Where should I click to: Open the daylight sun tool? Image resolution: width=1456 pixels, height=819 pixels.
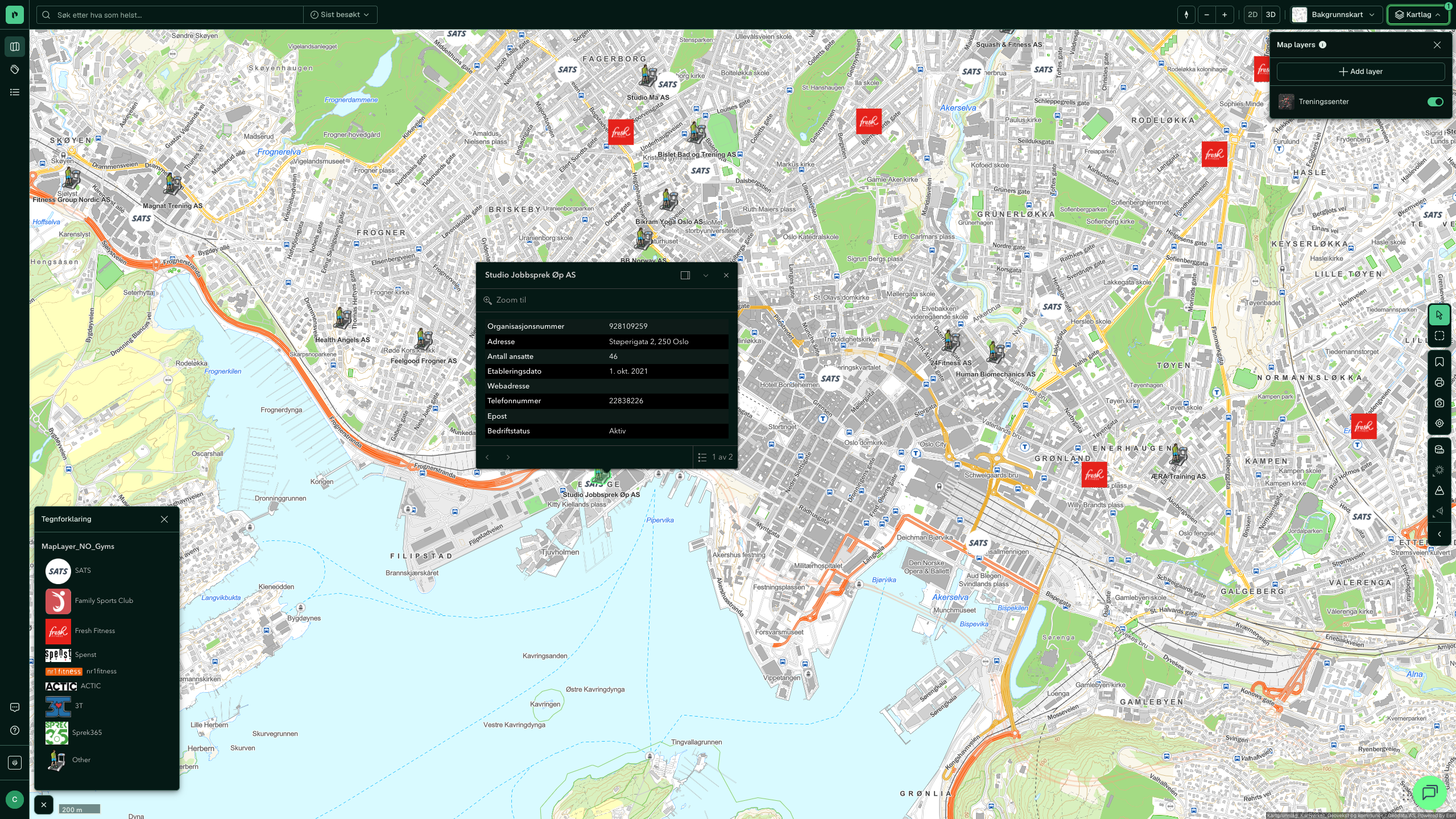pyautogui.click(x=1440, y=470)
